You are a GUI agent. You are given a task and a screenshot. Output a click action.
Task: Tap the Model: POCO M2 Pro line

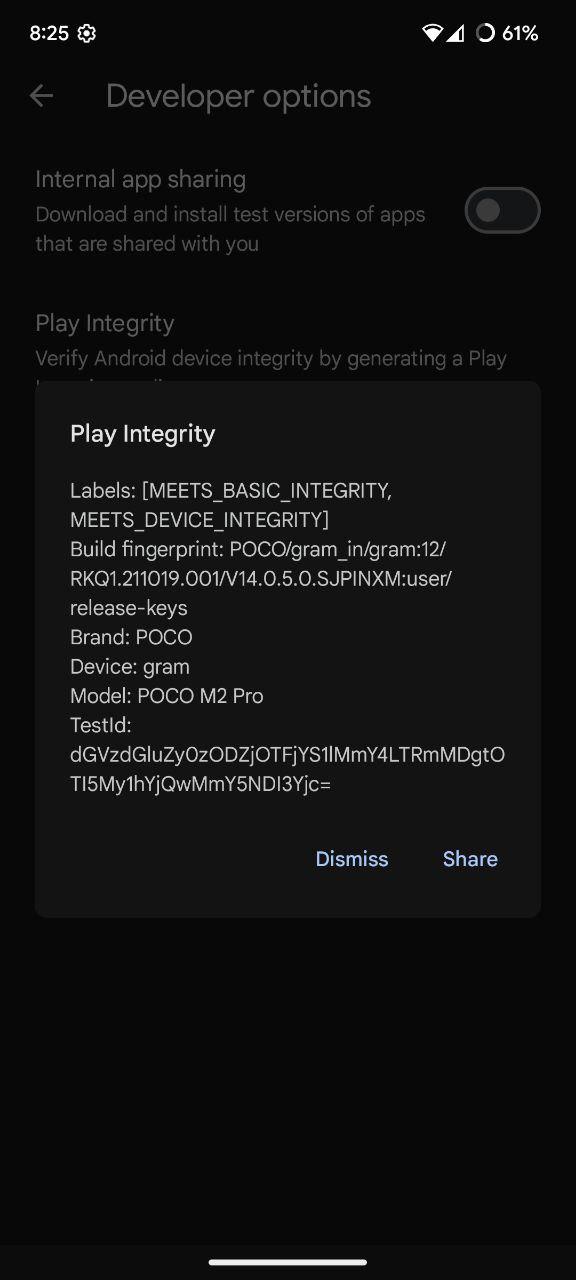pos(167,696)
